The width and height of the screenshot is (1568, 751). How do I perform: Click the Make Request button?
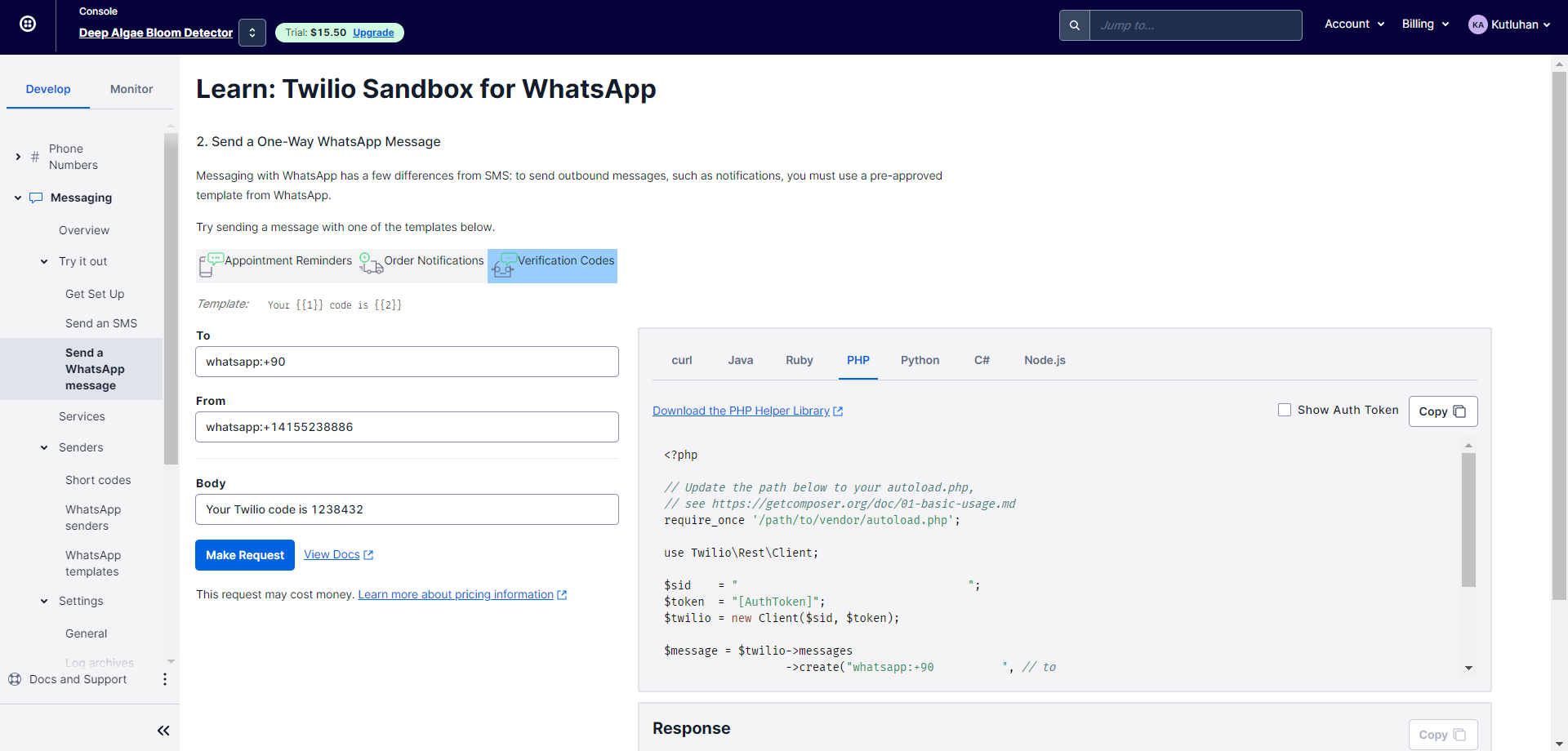[244, 554]
